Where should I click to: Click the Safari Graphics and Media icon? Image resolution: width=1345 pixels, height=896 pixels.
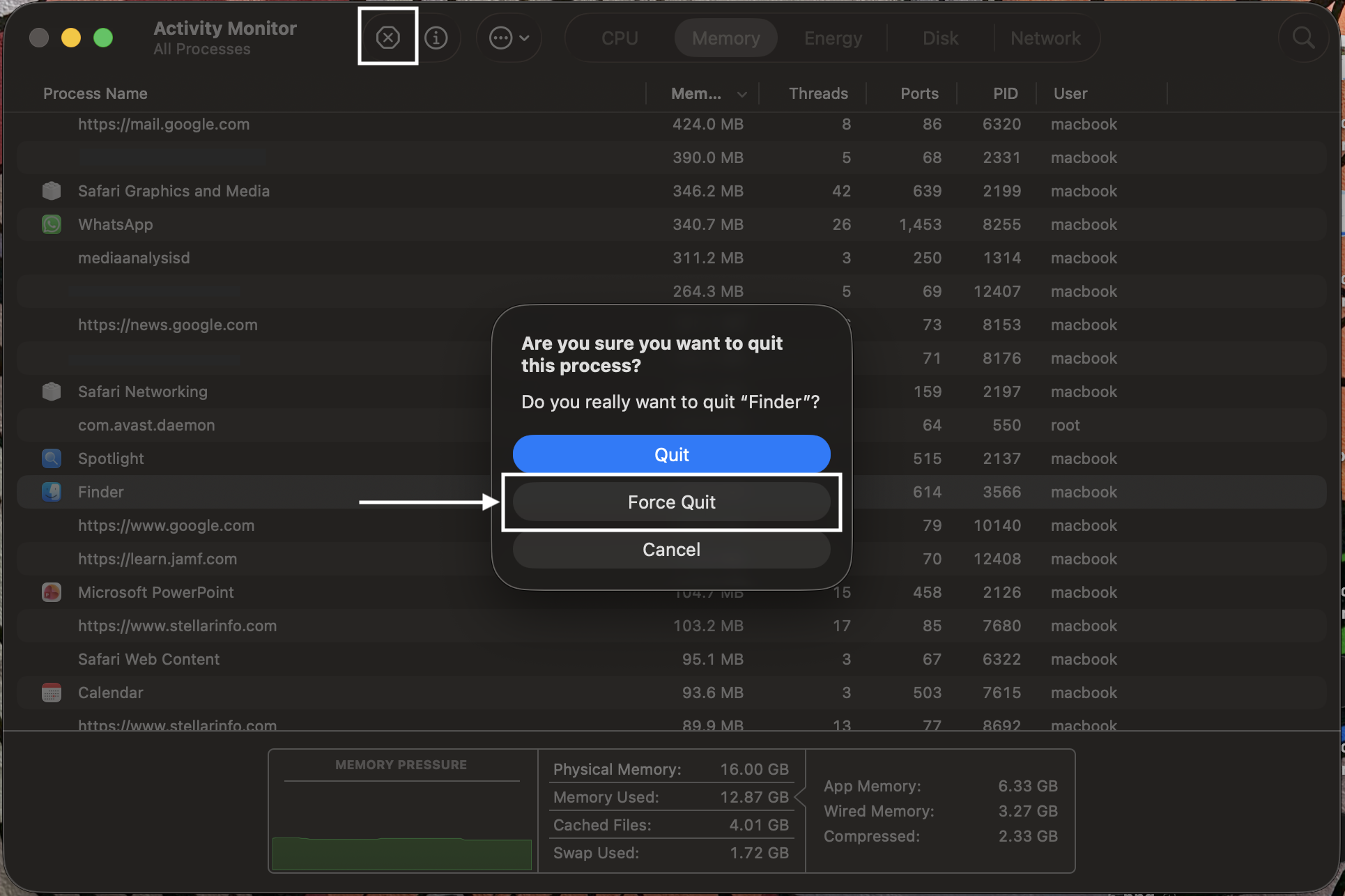coord(51,190)
